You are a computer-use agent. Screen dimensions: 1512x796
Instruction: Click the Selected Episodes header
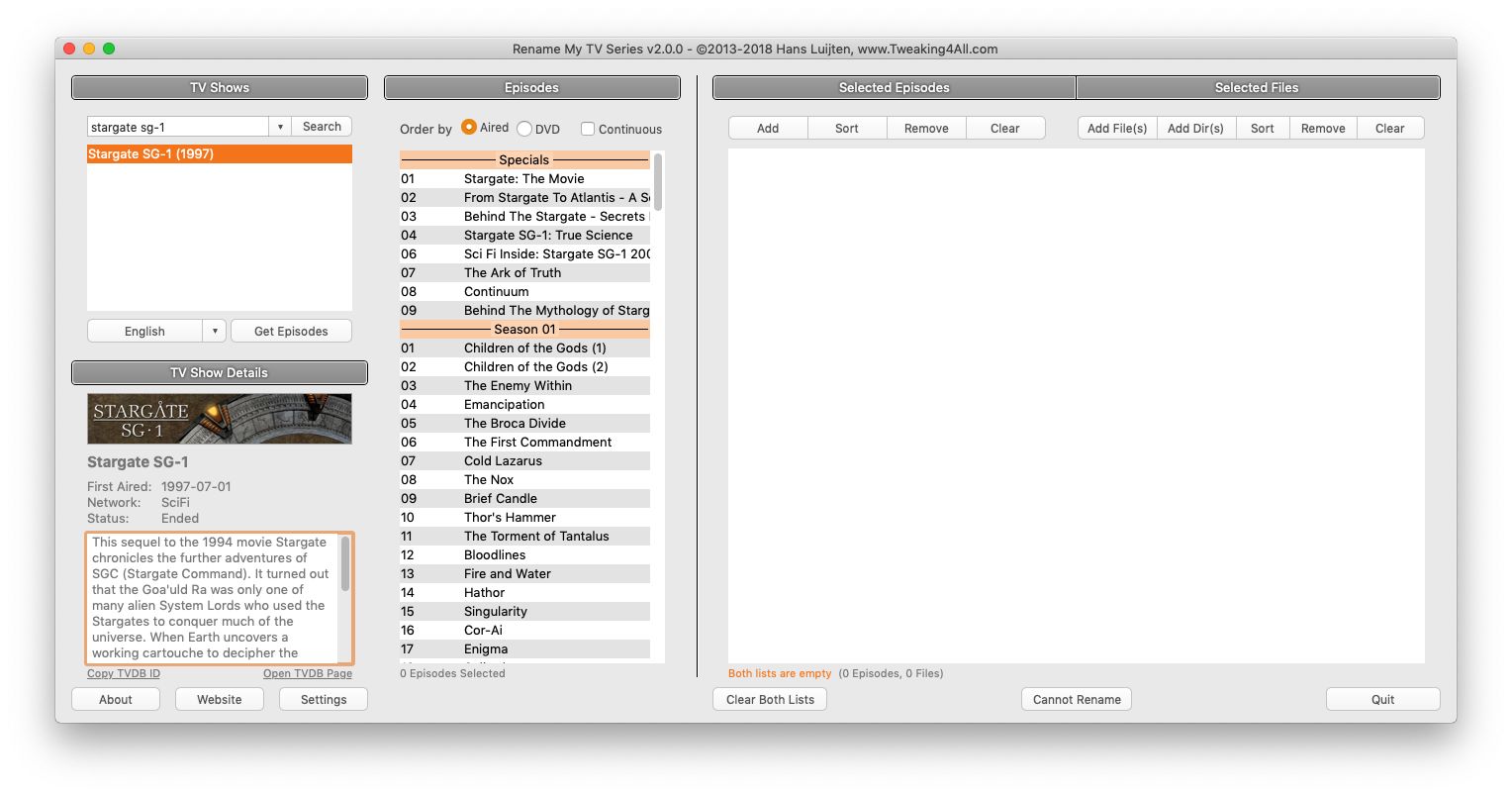tap(895, 88)
